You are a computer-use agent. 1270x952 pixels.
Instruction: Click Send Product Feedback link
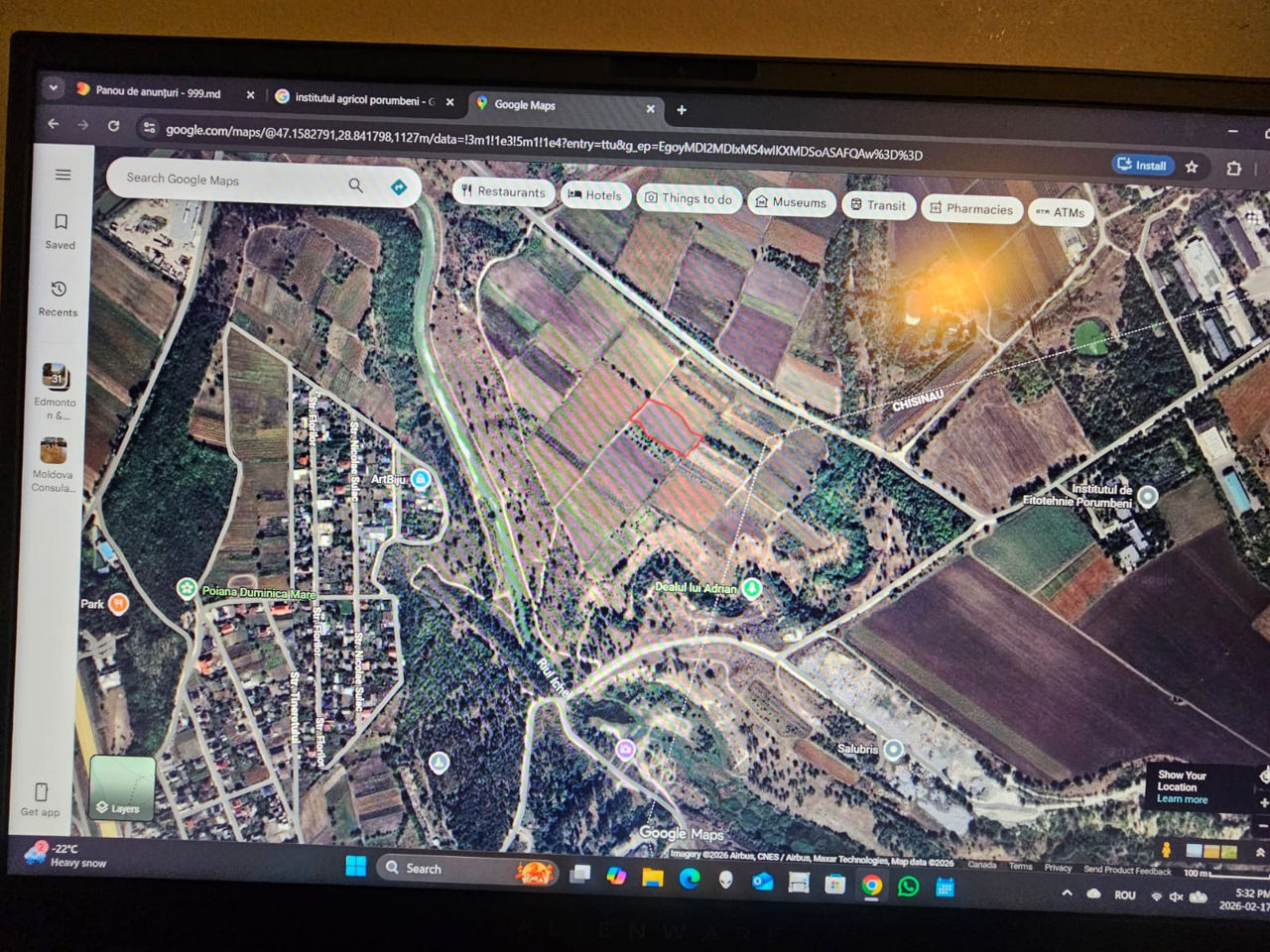[1127, 871]
